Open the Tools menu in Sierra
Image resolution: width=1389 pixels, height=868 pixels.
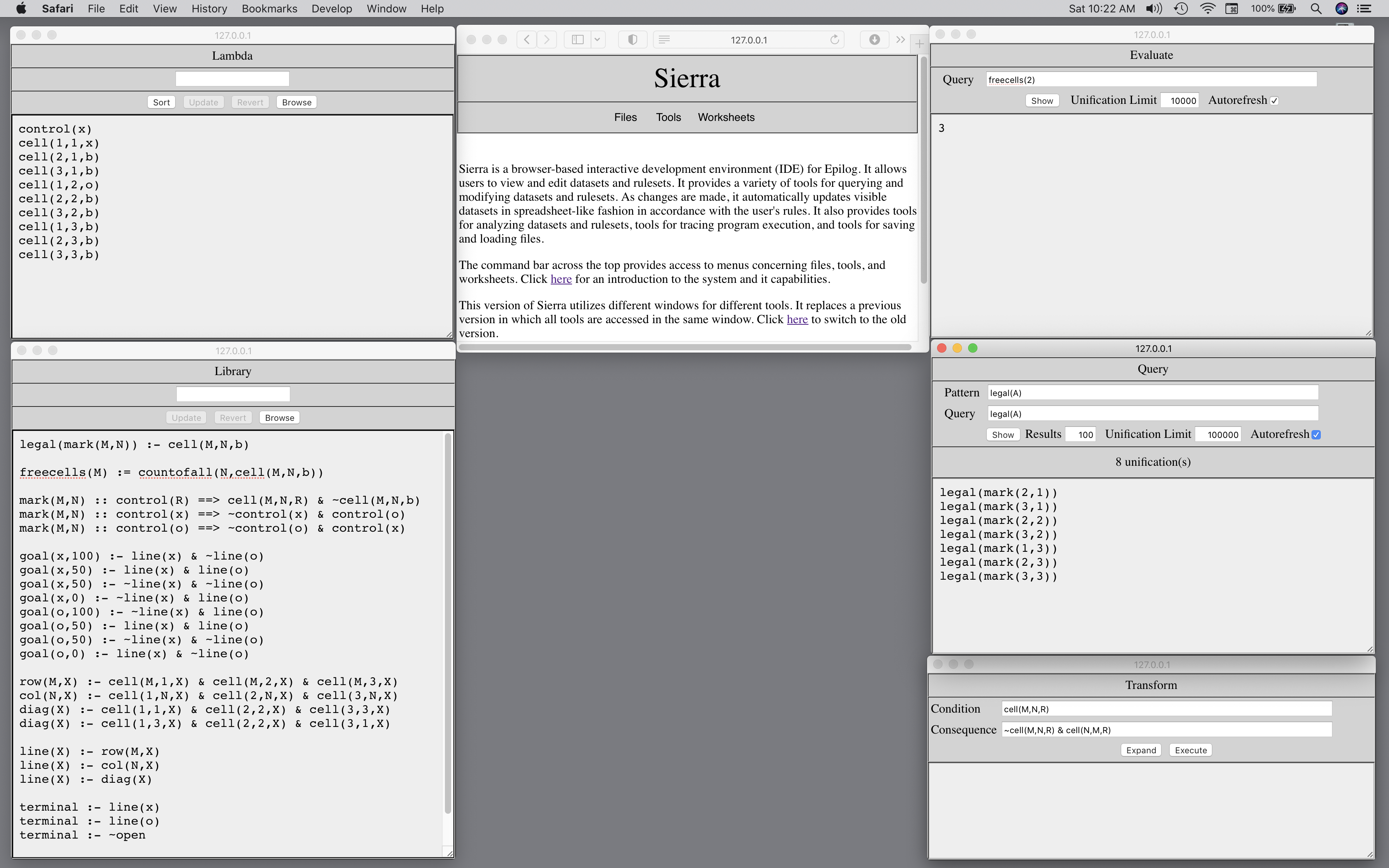[668, 117]
